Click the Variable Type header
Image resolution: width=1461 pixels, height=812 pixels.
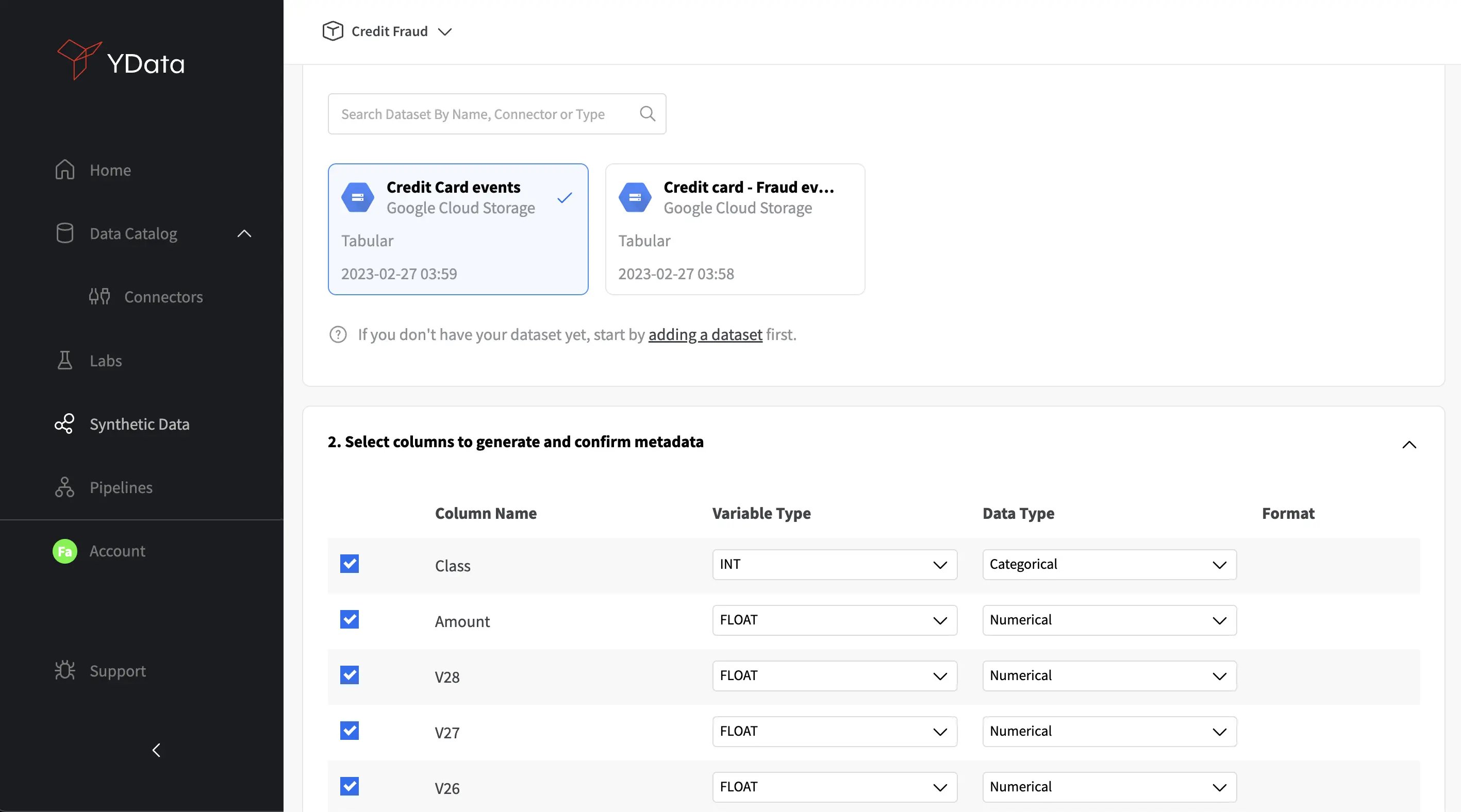761,513
